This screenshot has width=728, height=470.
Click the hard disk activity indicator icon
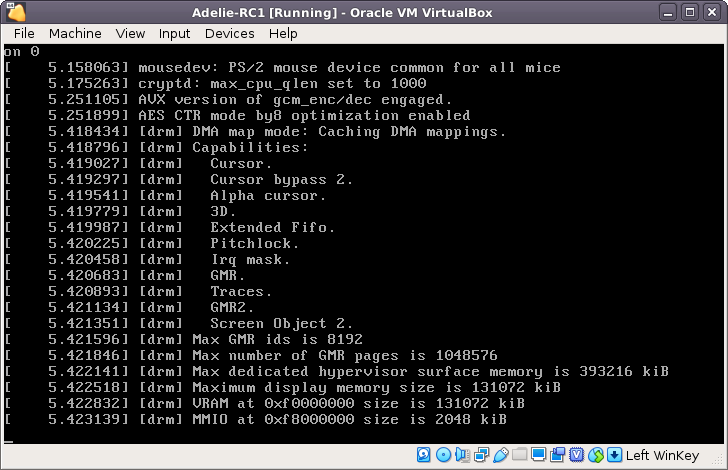pos(423,455)
